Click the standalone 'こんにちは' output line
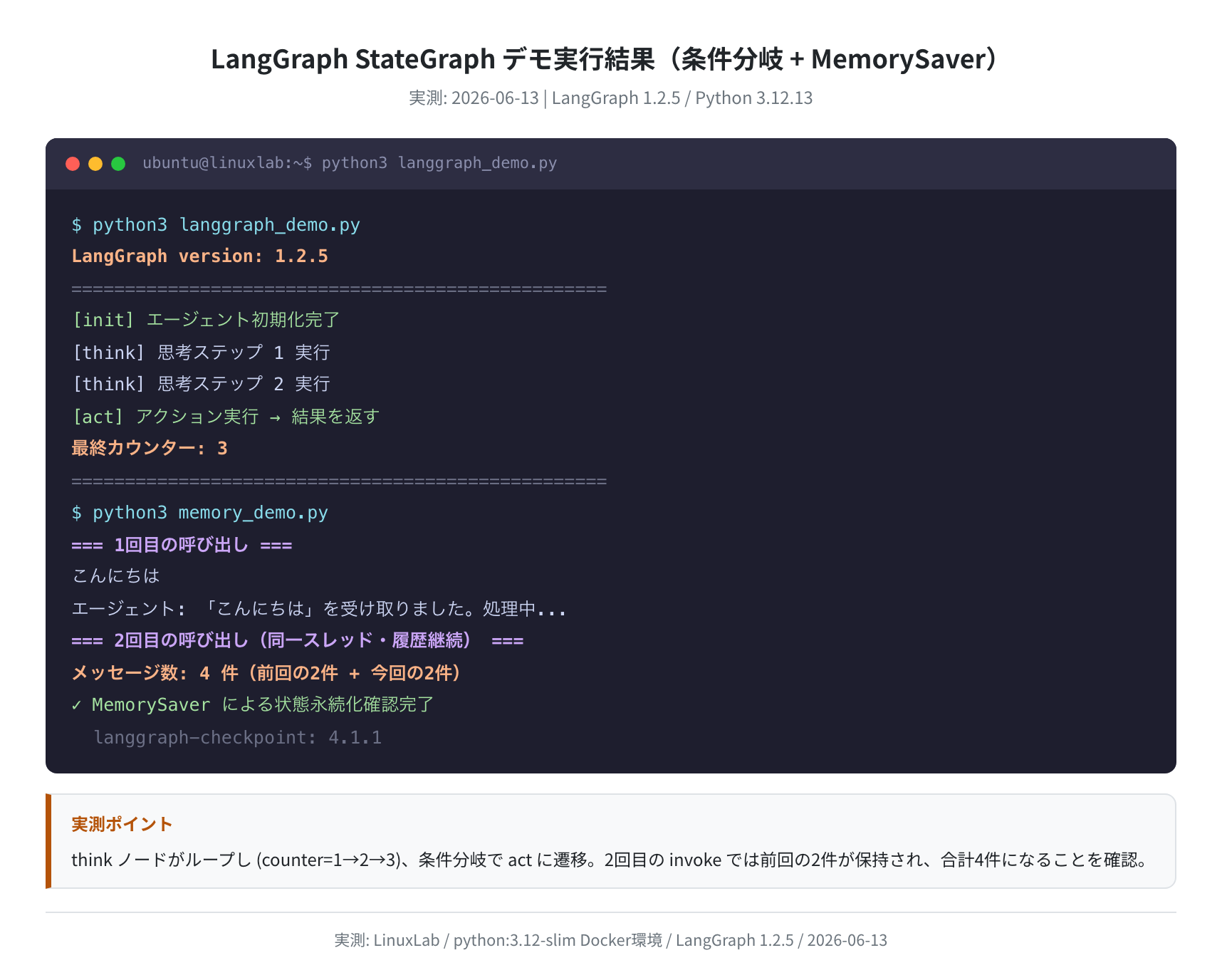Viewport: 1222px width, 980px height. pos(116,576)
